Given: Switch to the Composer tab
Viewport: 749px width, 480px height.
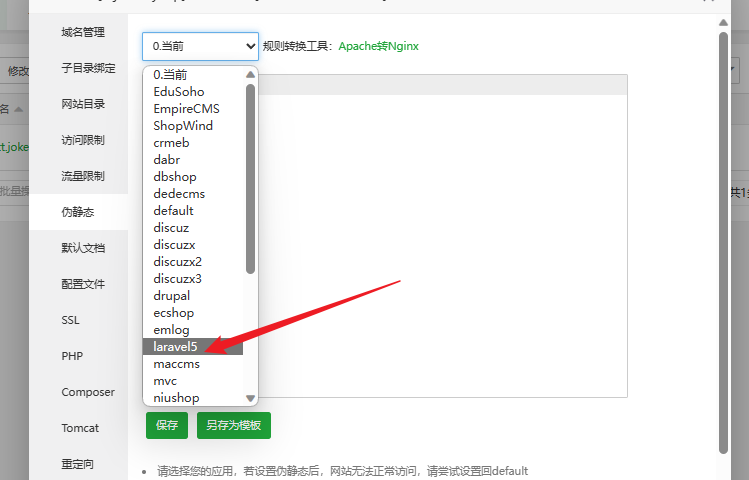Looking at the screenshot, I should coord(88,392).
